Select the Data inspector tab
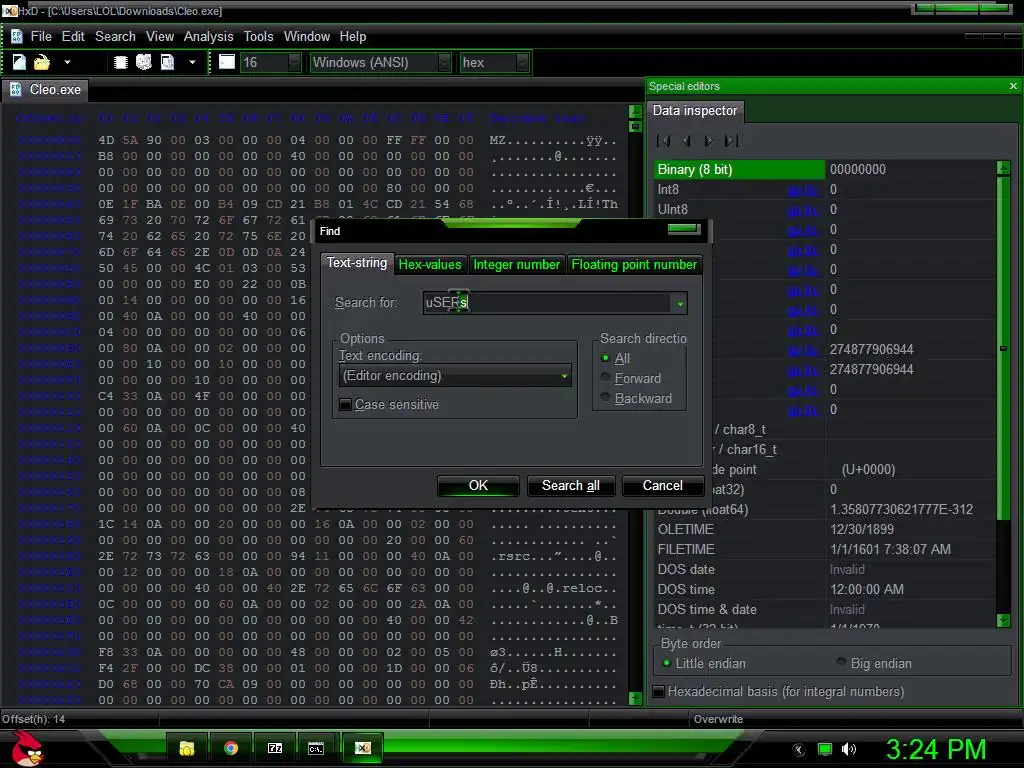The height and width of the screenshot is (768, 1024). 695,111
